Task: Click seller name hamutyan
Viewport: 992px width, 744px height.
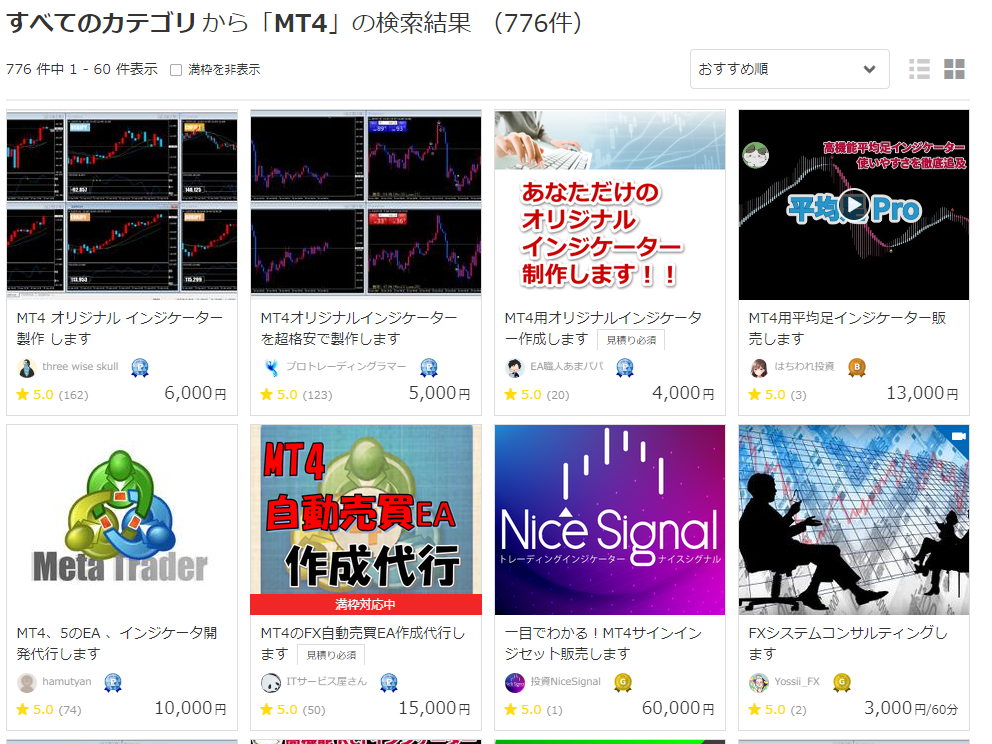Action: click(x=66, y=681)
